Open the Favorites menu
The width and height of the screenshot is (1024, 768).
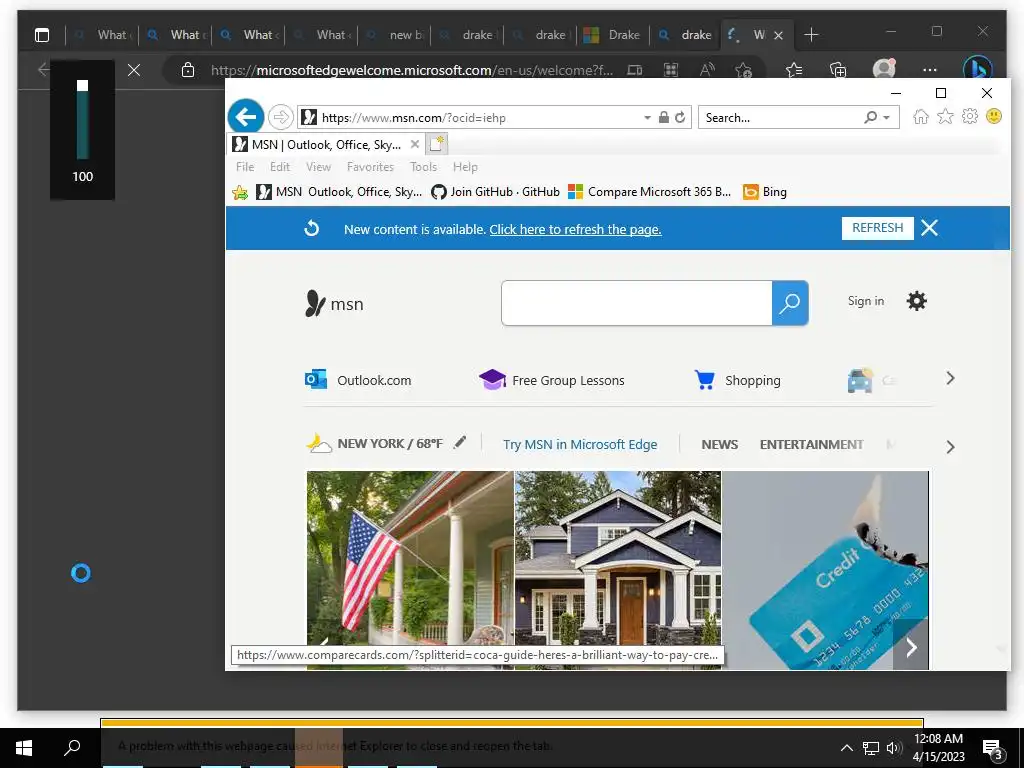pos(370,167)
